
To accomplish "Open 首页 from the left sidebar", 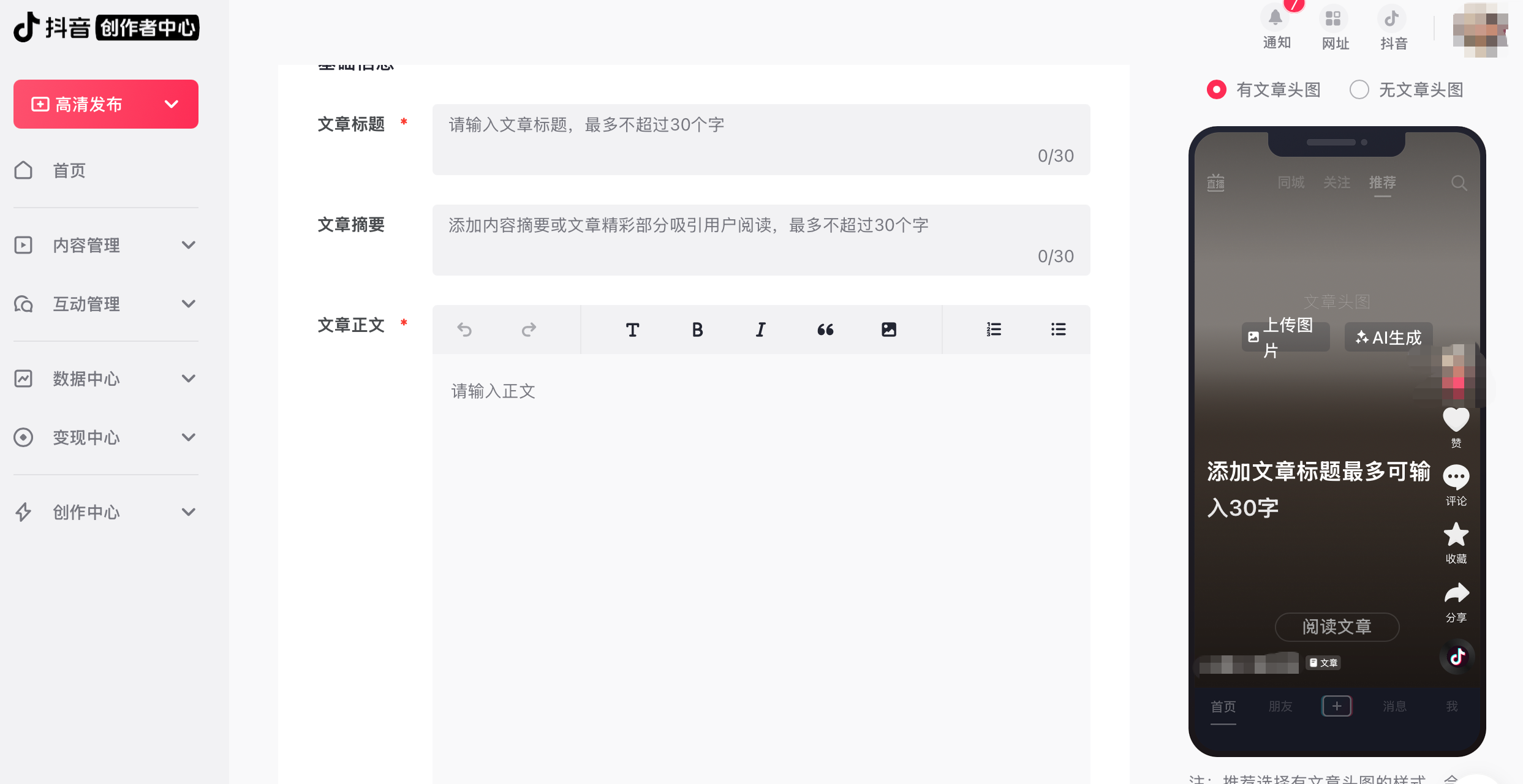I will click(69, 170).
